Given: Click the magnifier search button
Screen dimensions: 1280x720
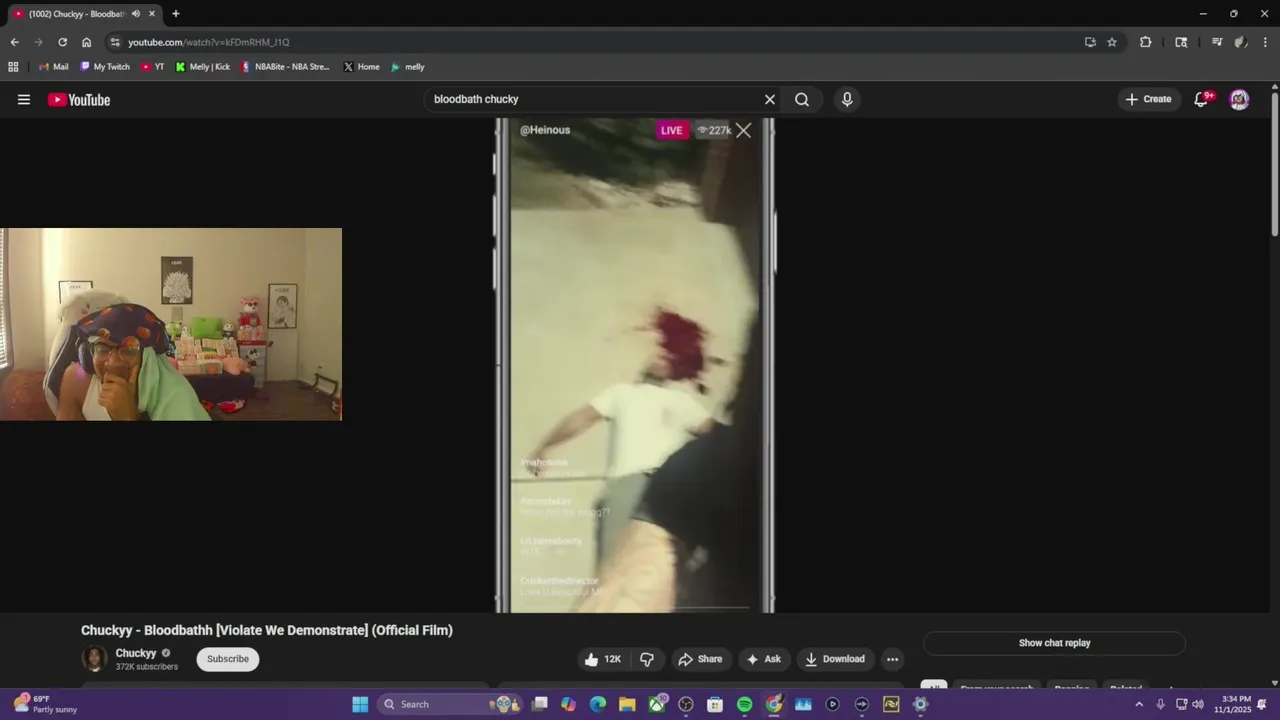Looking at the screenshot, I should [802, 99].
